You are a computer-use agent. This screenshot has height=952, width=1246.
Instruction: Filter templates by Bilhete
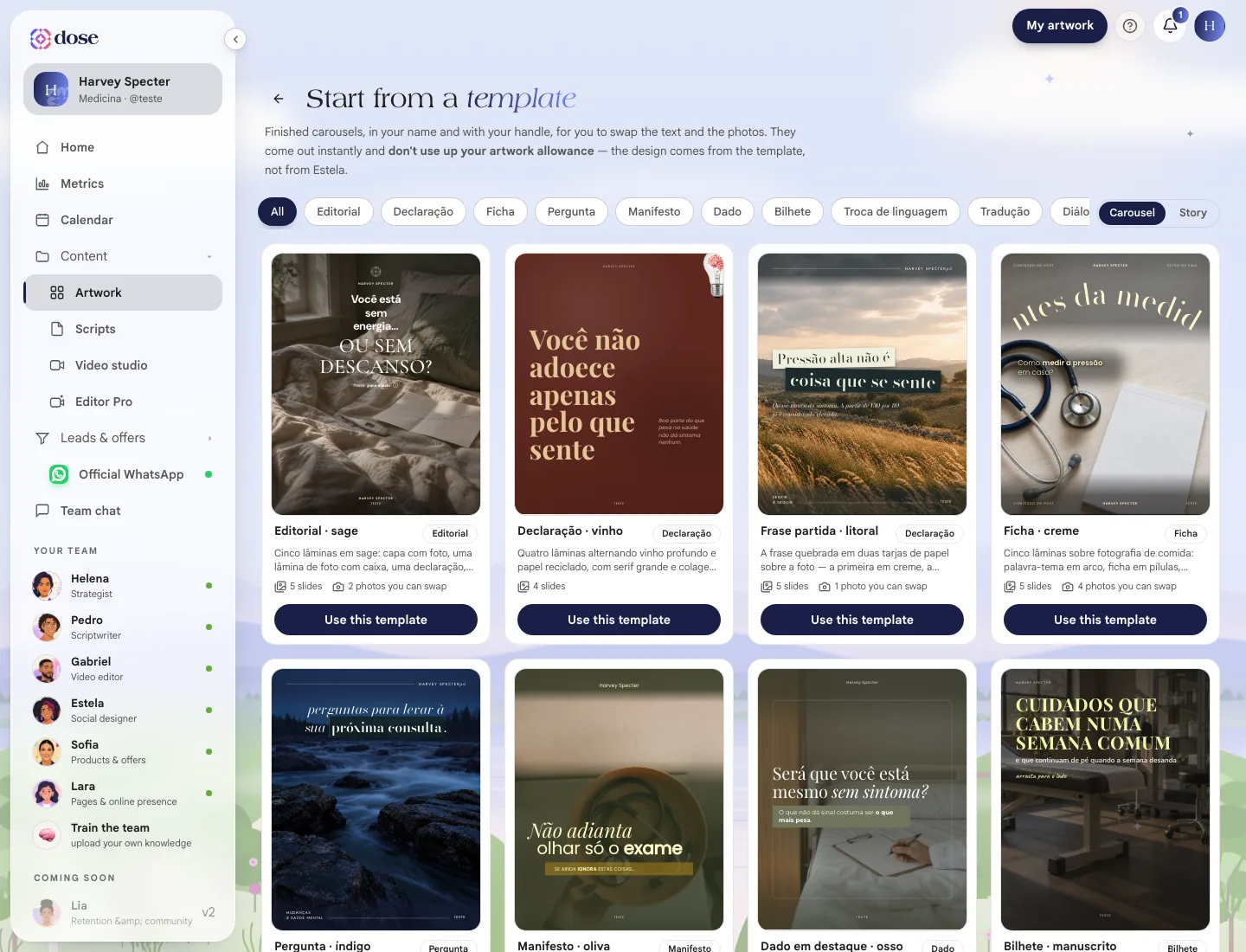[793, 211]
